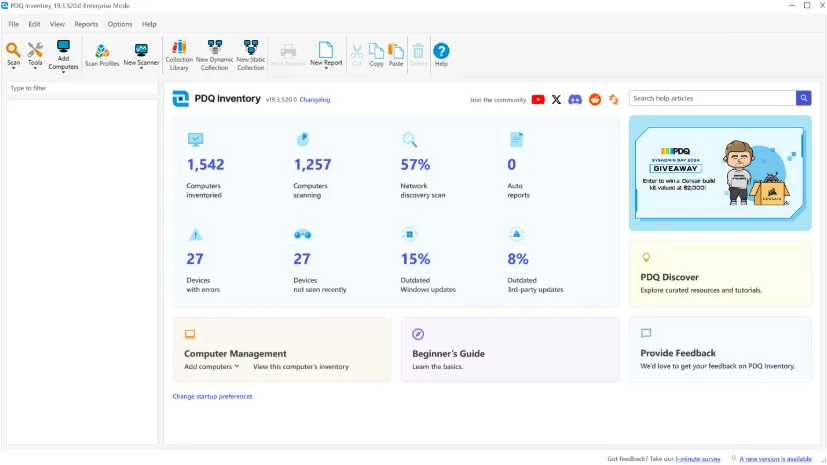Click the 15% Outdated Windows updates value

coord(415,259)
